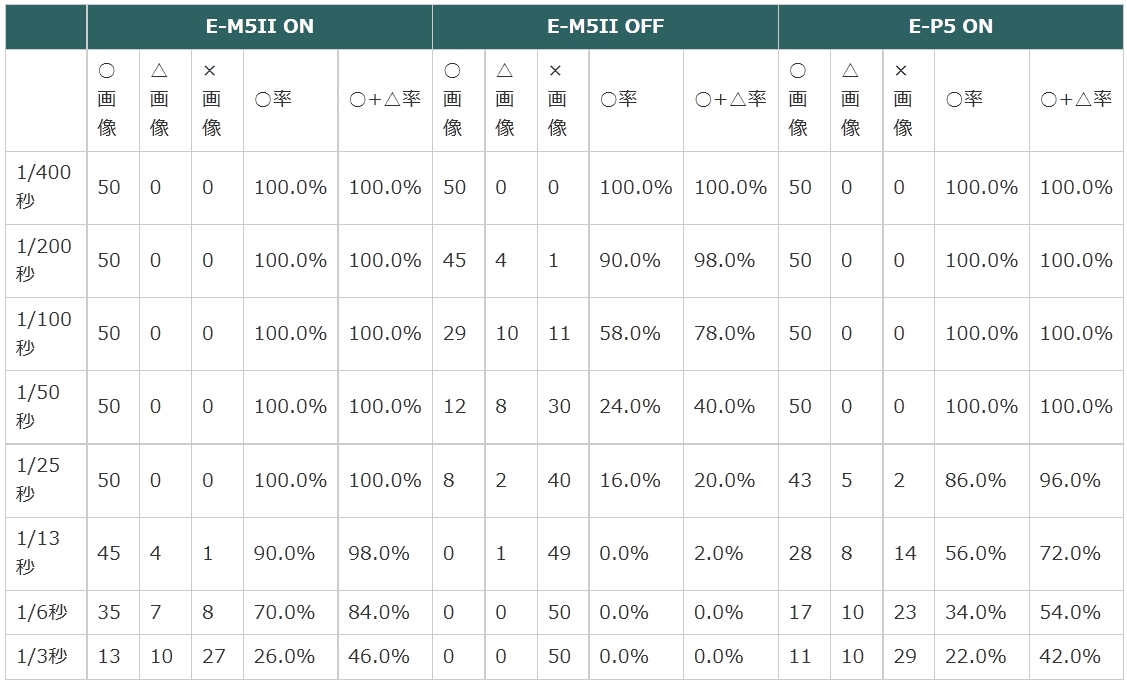
Task: Click the ○+△率 header under E-P5 ON
Action: [1076, 99]
